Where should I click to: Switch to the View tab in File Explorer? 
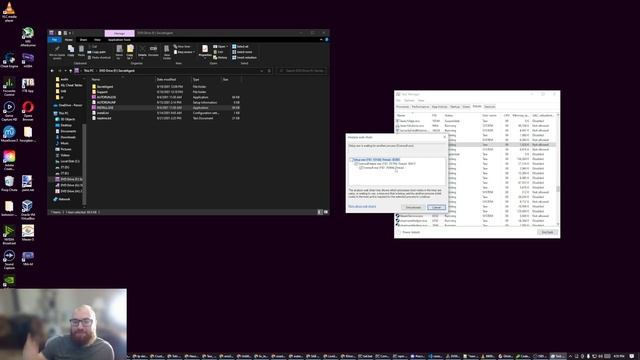pyautogui.click(x=97, y=40)
